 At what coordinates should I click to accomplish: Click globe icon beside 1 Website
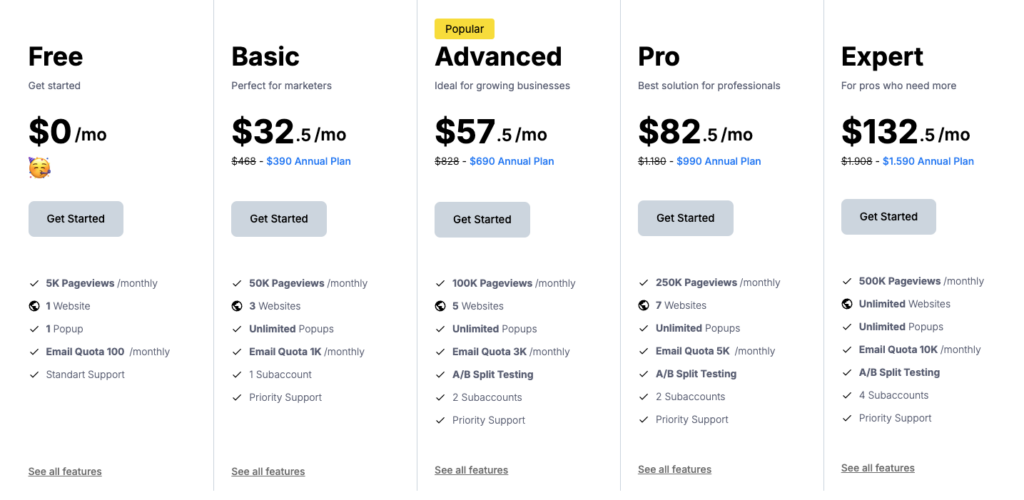[x=34, y=306]
